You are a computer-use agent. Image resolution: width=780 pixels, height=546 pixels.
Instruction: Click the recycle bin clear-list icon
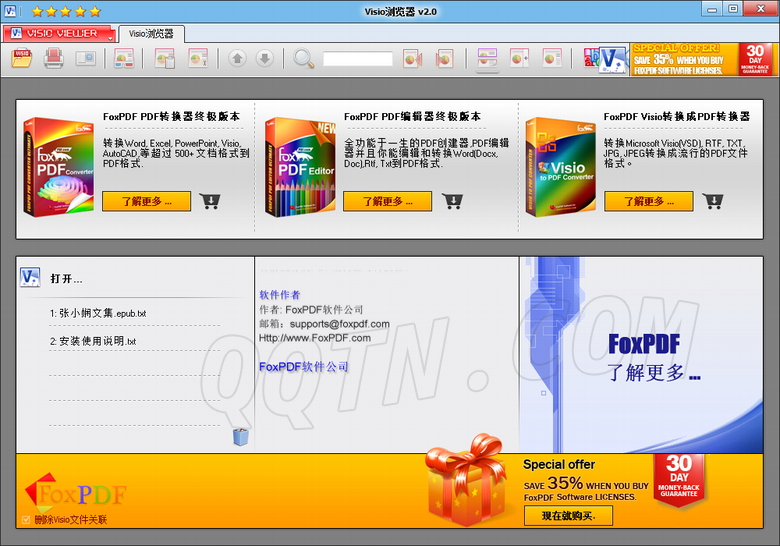pyautogui.click(x=241, y=436)
